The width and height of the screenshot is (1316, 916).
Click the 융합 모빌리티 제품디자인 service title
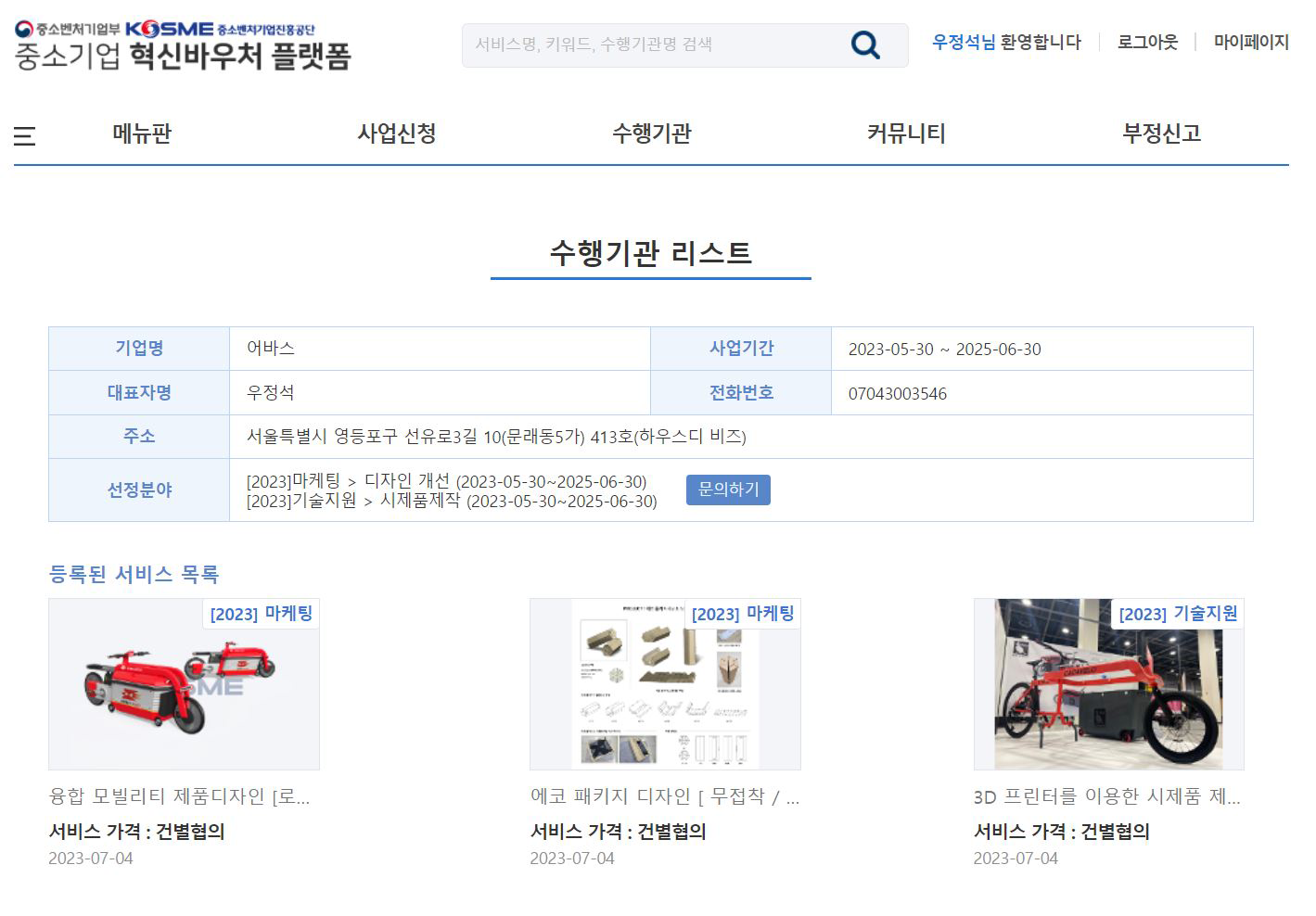pos(179,796)
